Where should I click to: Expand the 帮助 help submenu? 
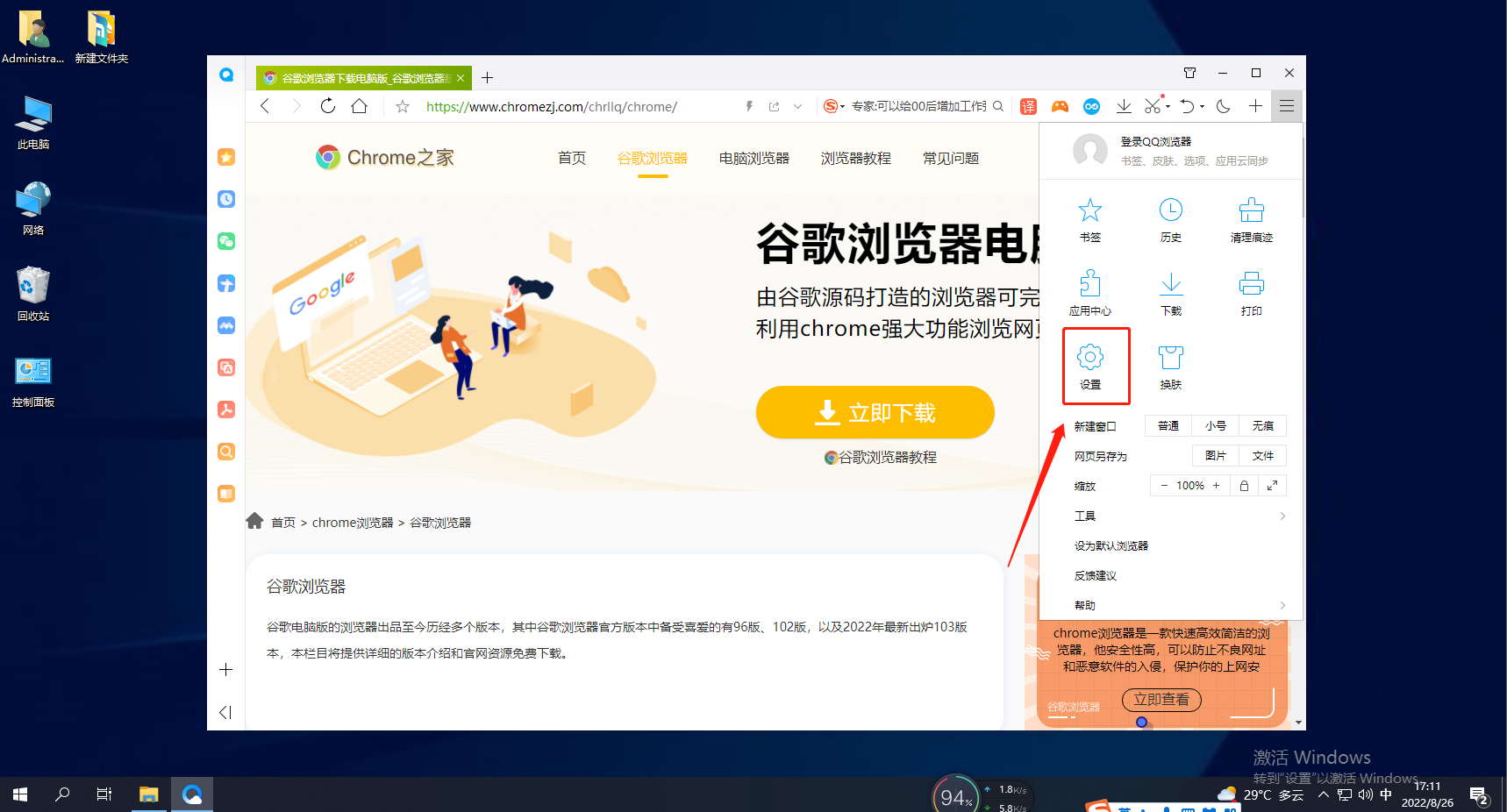tap(1180, 605)
